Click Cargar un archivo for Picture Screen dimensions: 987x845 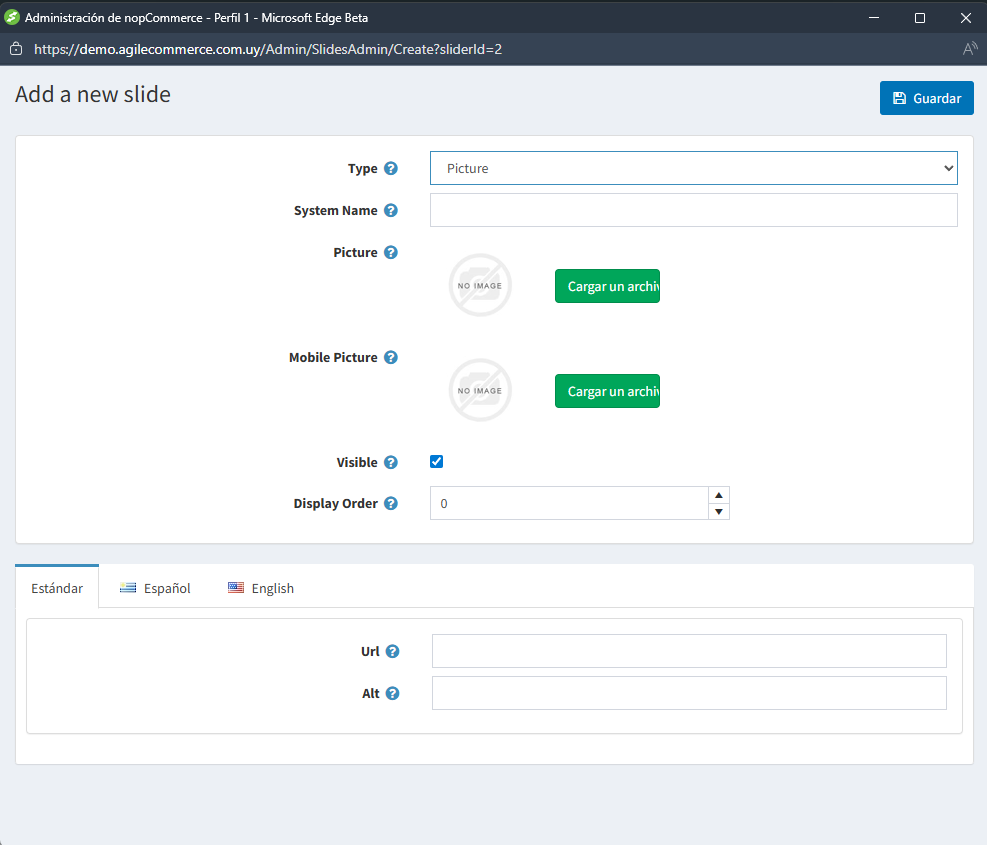click(x=607, y=287)
